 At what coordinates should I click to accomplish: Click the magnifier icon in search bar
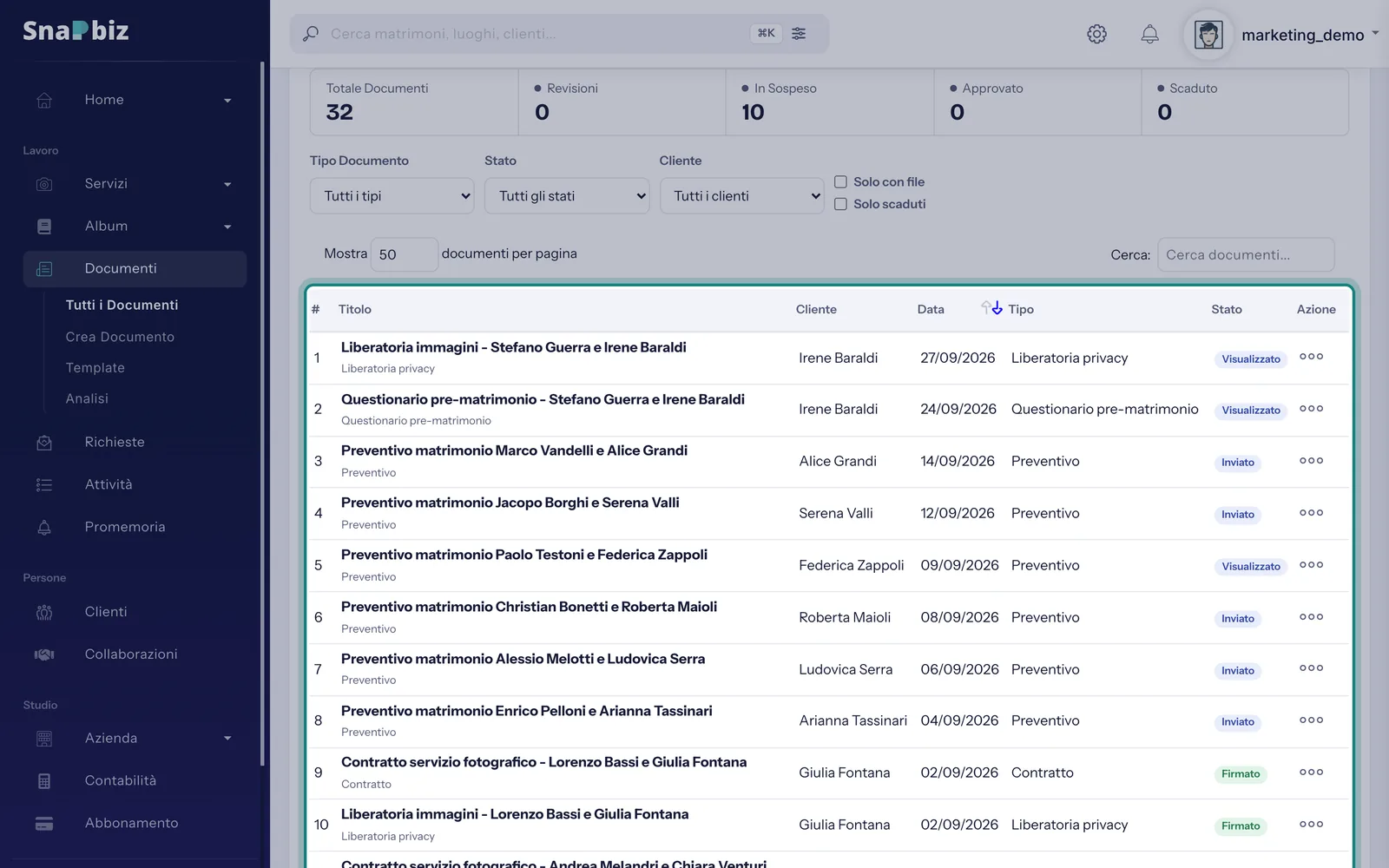tap(311, 34)
